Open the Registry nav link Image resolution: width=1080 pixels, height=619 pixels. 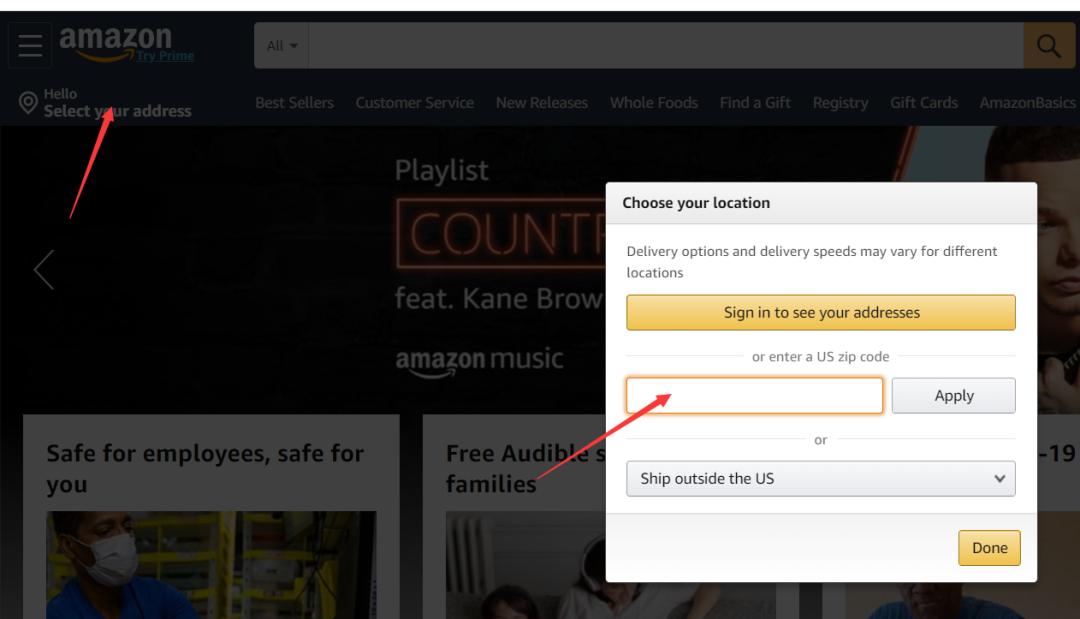tap(840, 103)
